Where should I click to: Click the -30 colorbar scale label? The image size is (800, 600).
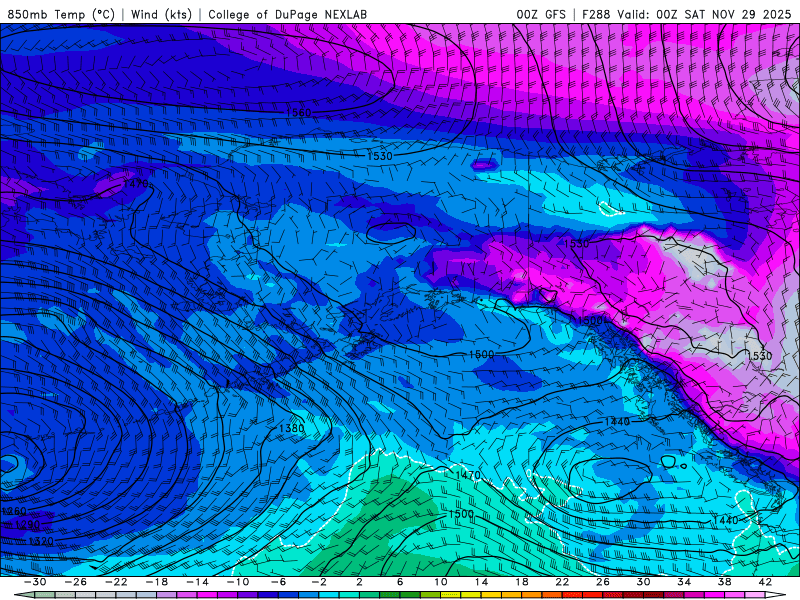[x=35, y=582]
